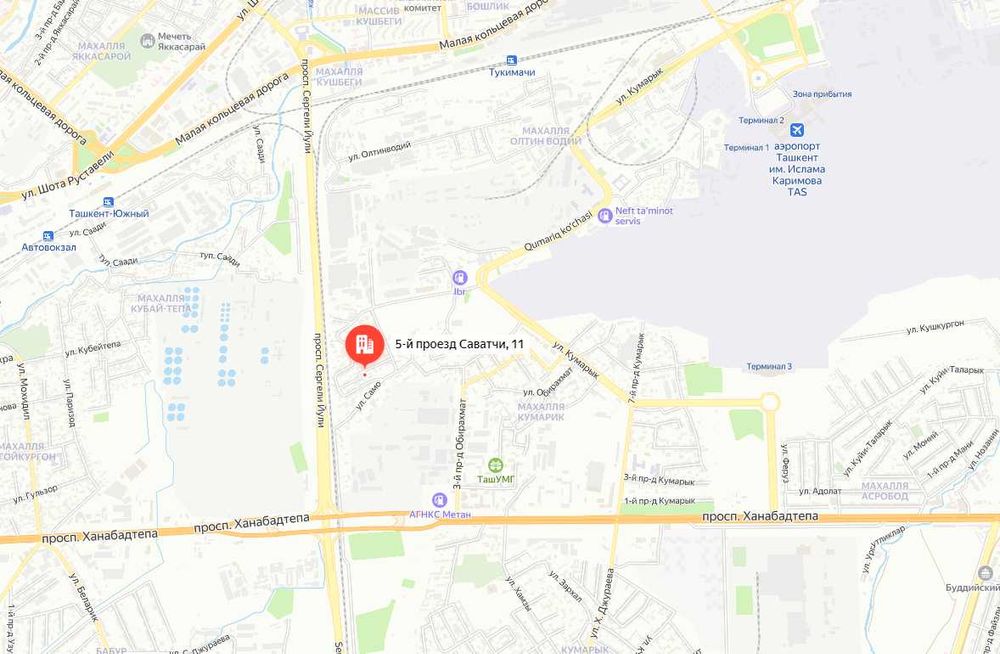Select the Терминал 2 label
This screenshot has width=1000, height=654.
[761, 120]
